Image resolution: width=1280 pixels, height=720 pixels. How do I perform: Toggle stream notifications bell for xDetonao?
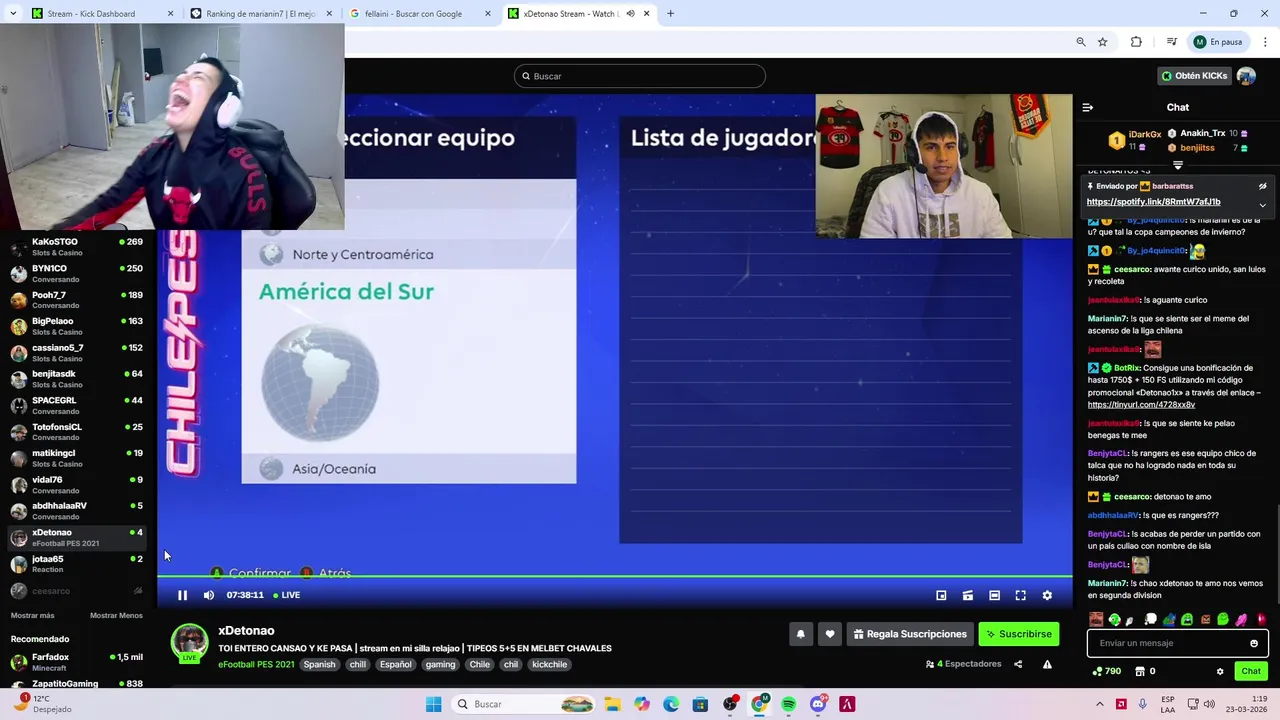tap(800, 634)
